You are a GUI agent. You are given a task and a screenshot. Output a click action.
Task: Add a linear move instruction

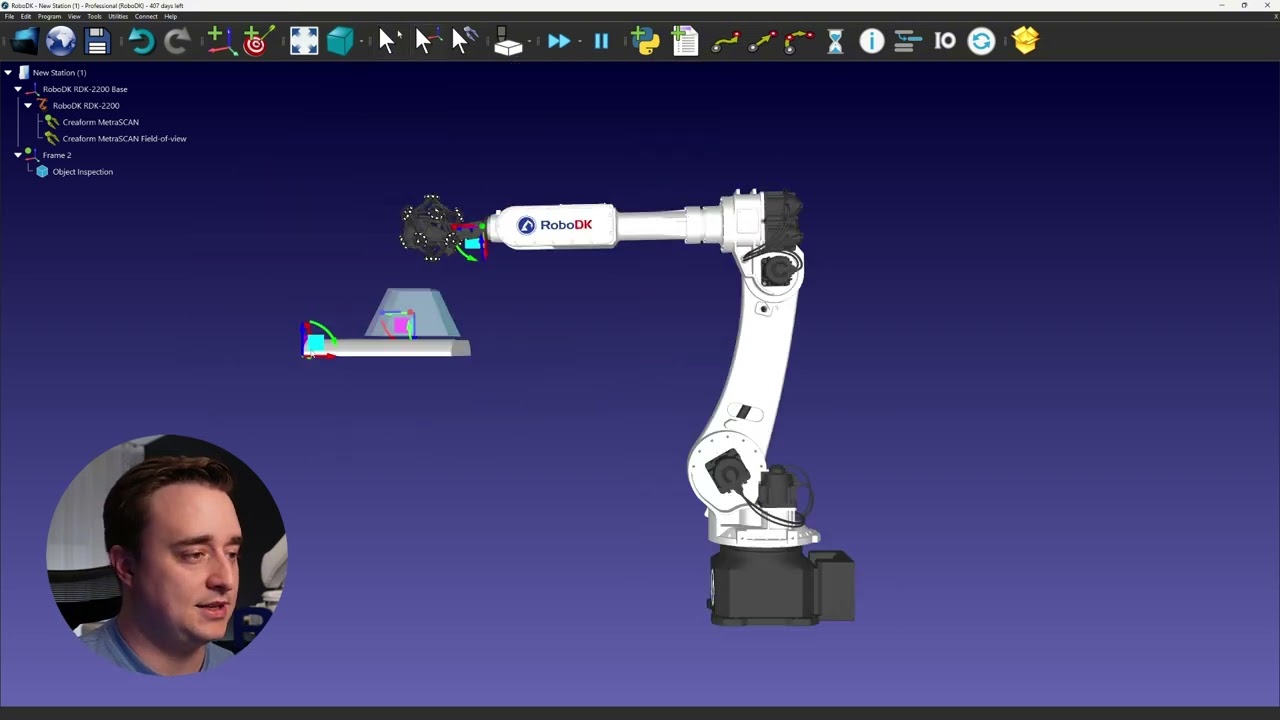click(x=762, y=41)
